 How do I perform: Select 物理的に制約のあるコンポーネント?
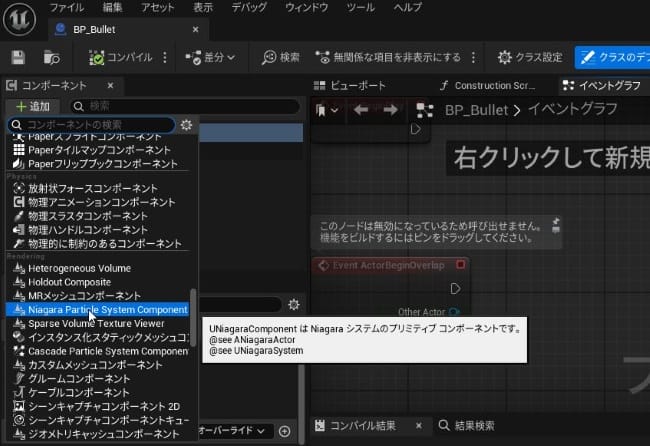click(98, 243)
